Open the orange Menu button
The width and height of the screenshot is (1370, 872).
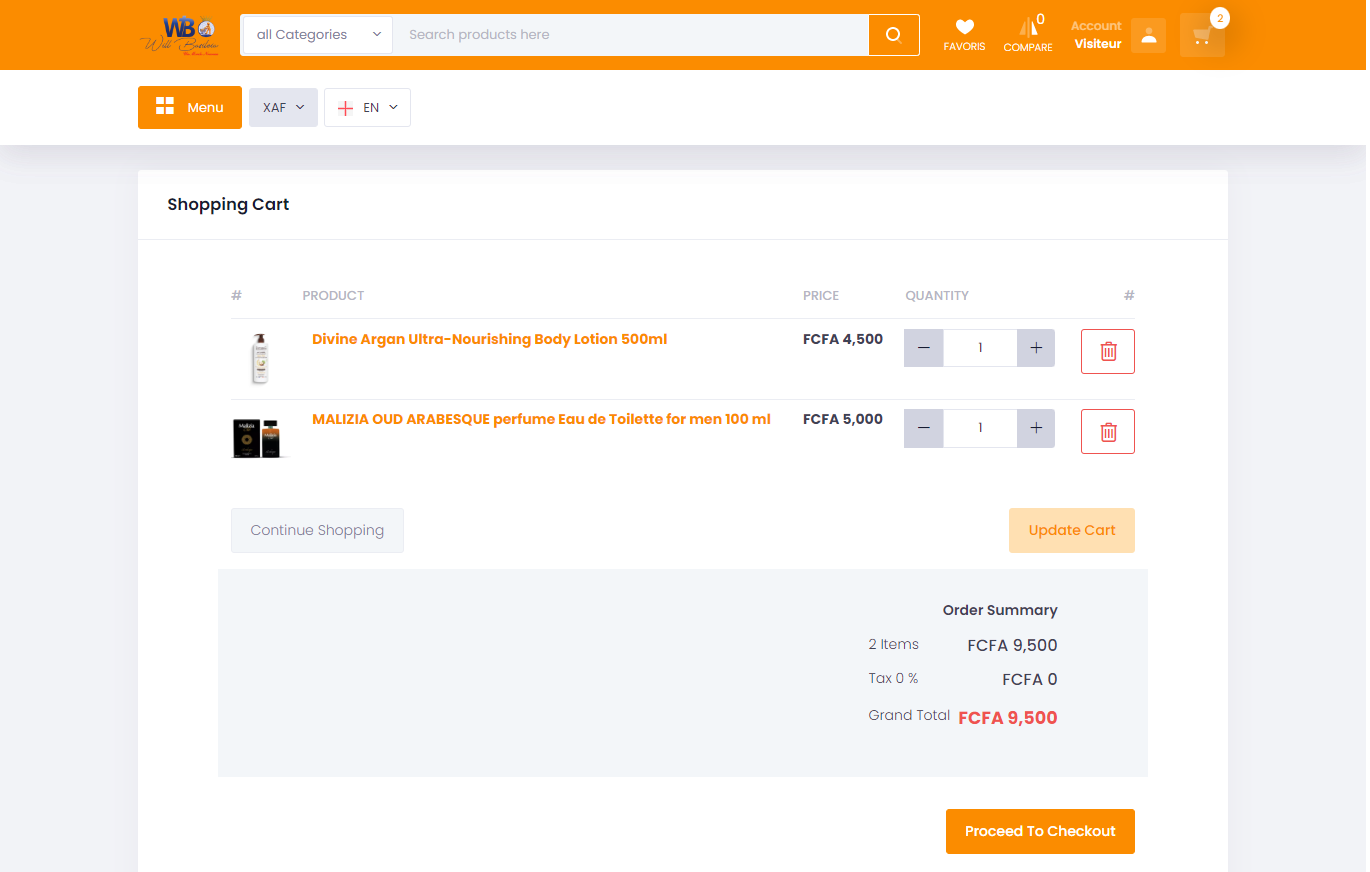tap(190, 108)
